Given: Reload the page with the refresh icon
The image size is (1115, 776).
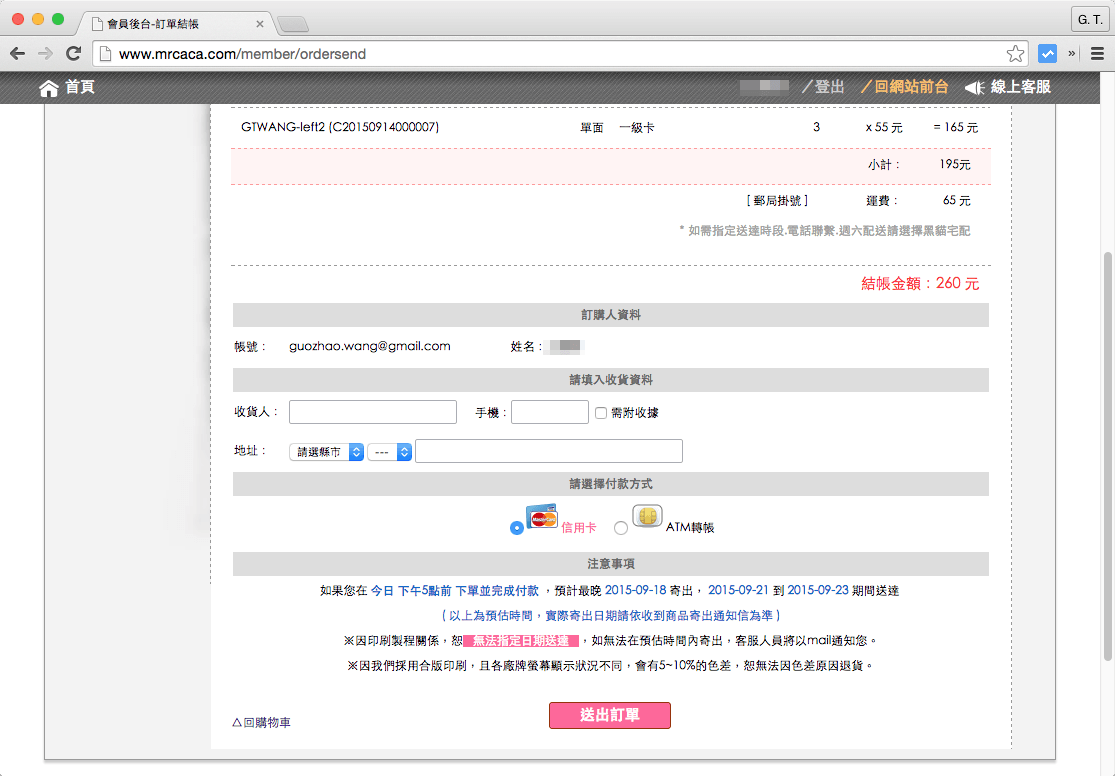Looking at the screenshot, I should (x=73, y=54).
